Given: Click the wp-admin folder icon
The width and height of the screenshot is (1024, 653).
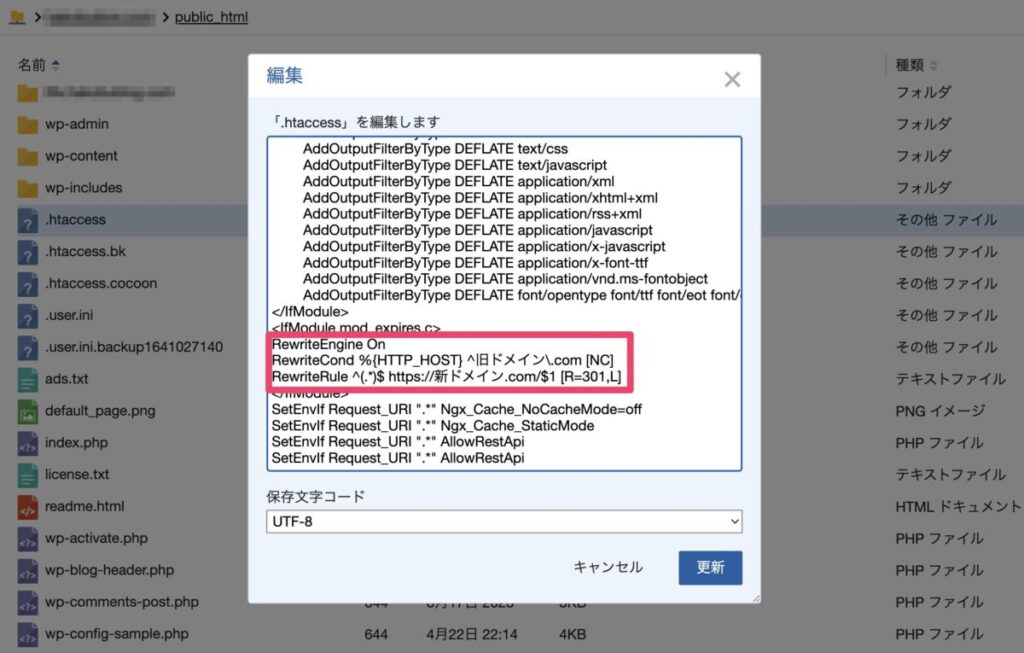Looking at the screenshot, I should click(x=27, y=125).
